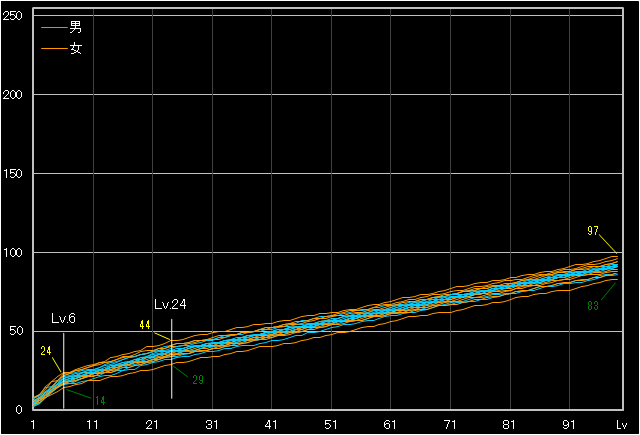Click the blue 男 legend line

pos(54,28)
